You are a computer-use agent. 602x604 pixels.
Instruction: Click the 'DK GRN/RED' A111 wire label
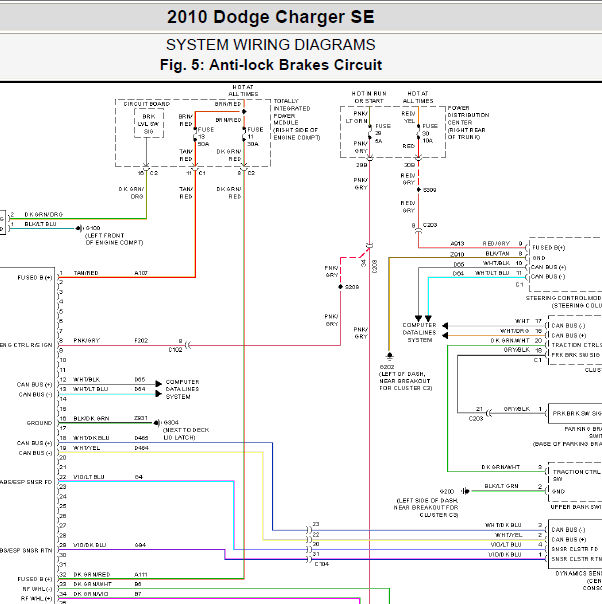point(92,574)
